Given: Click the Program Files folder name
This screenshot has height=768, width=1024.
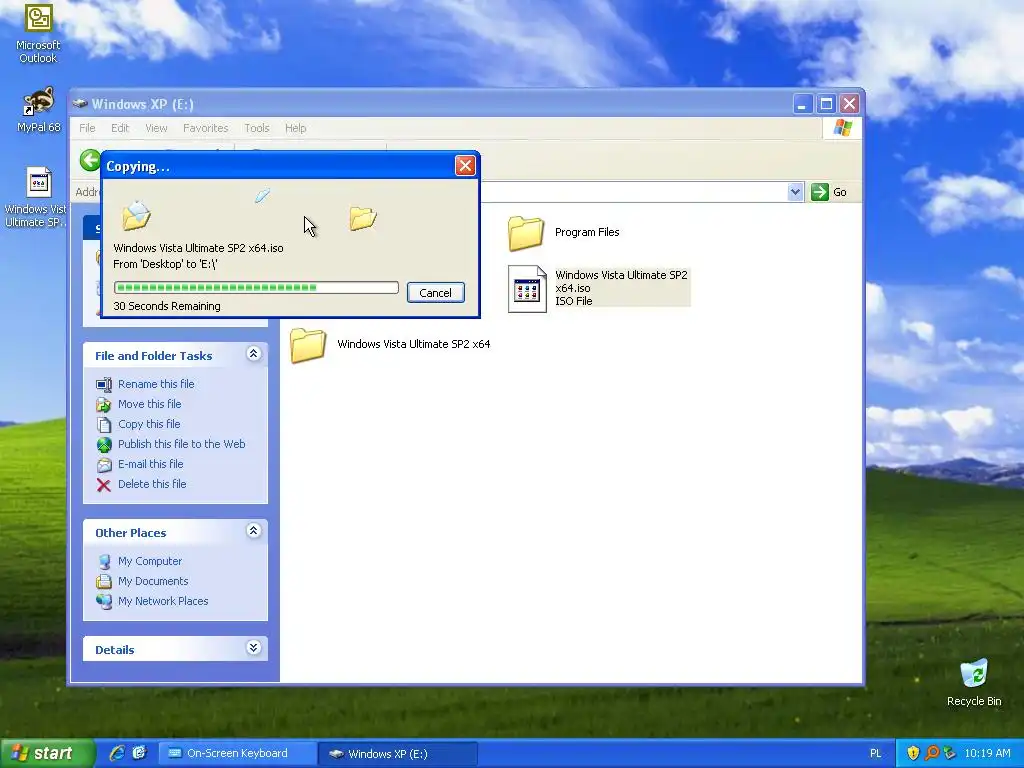Looking at the screenshot, I should coord(587,232).
